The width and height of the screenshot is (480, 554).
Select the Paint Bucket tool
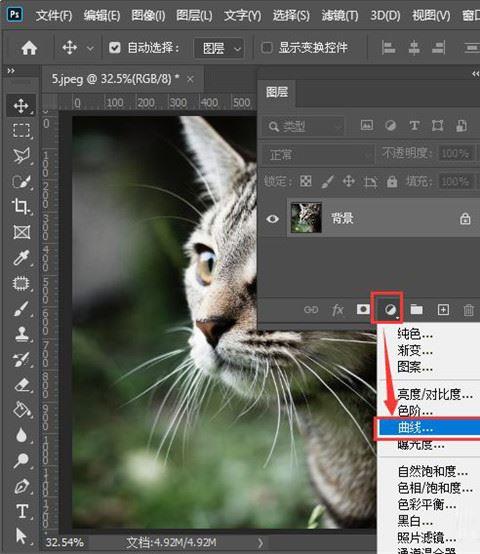(x=21, y=410)
